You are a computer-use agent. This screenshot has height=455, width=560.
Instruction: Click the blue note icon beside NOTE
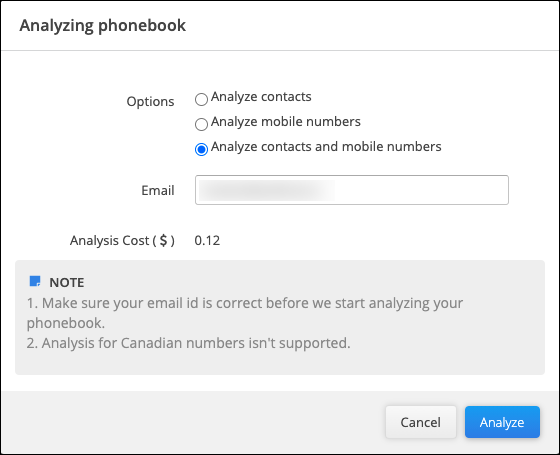click(35, 281)
